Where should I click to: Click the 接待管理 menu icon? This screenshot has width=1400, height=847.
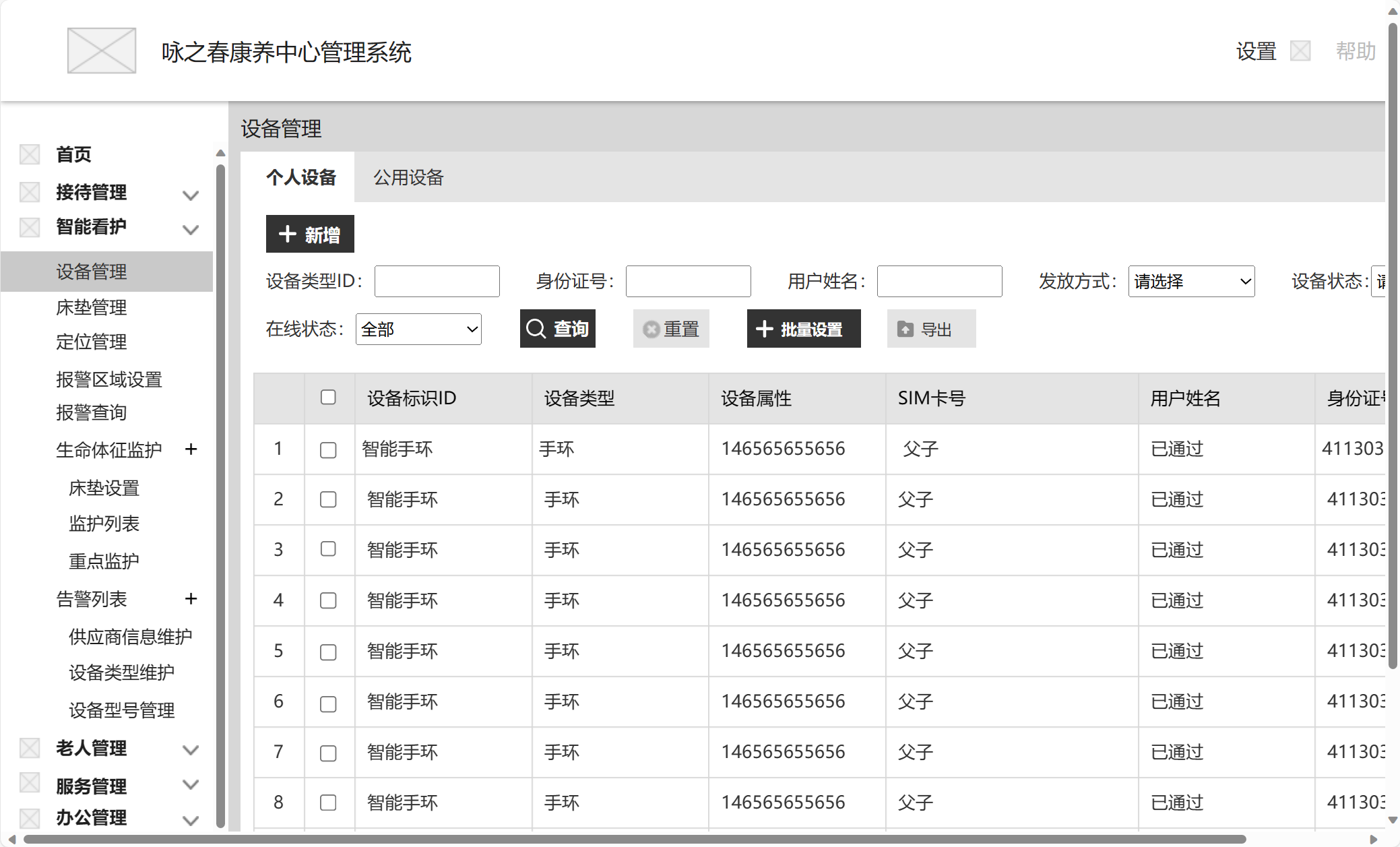30,192
